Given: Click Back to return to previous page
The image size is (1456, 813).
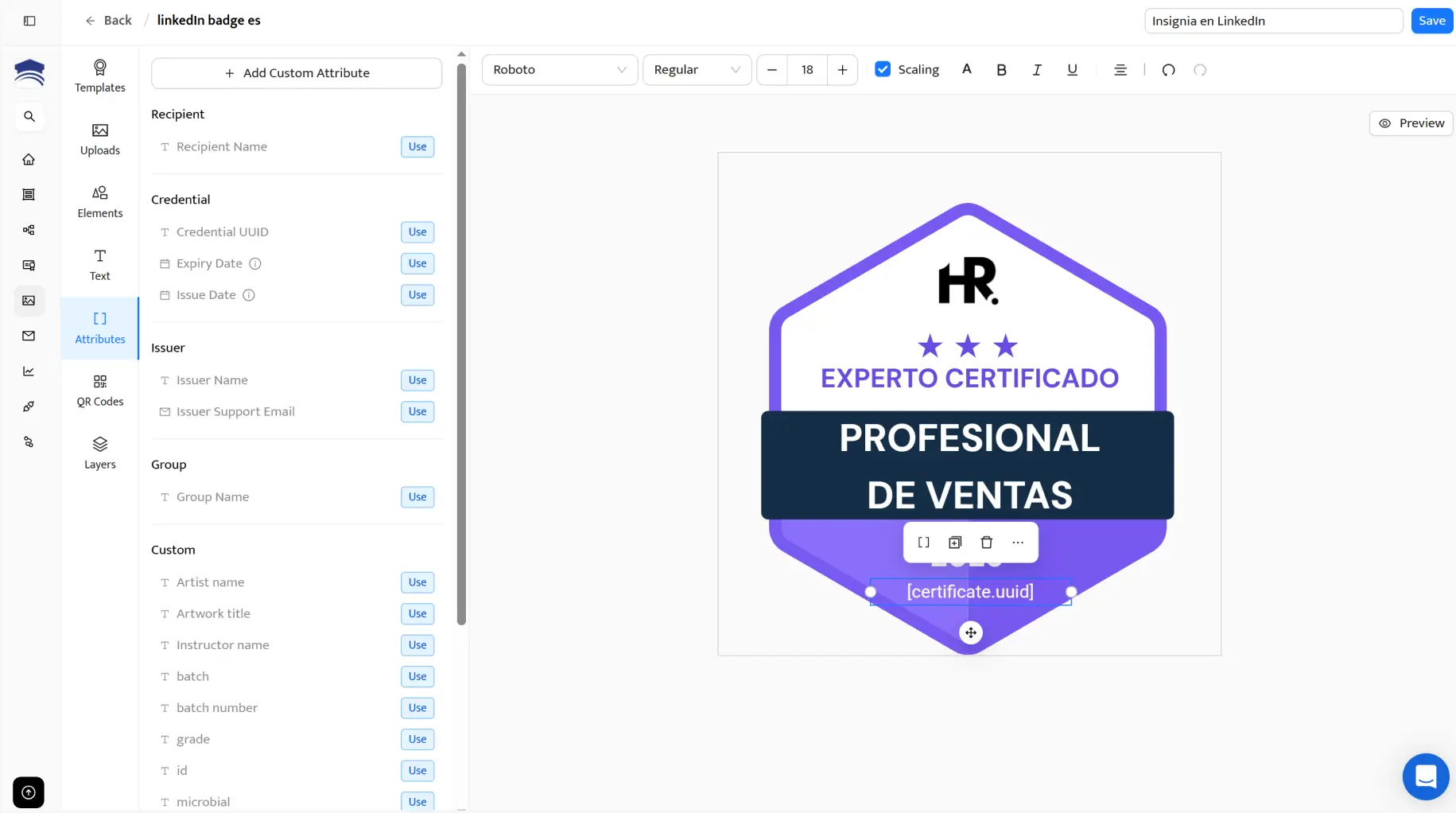Looking at the screenshot, I should [108, 20].
